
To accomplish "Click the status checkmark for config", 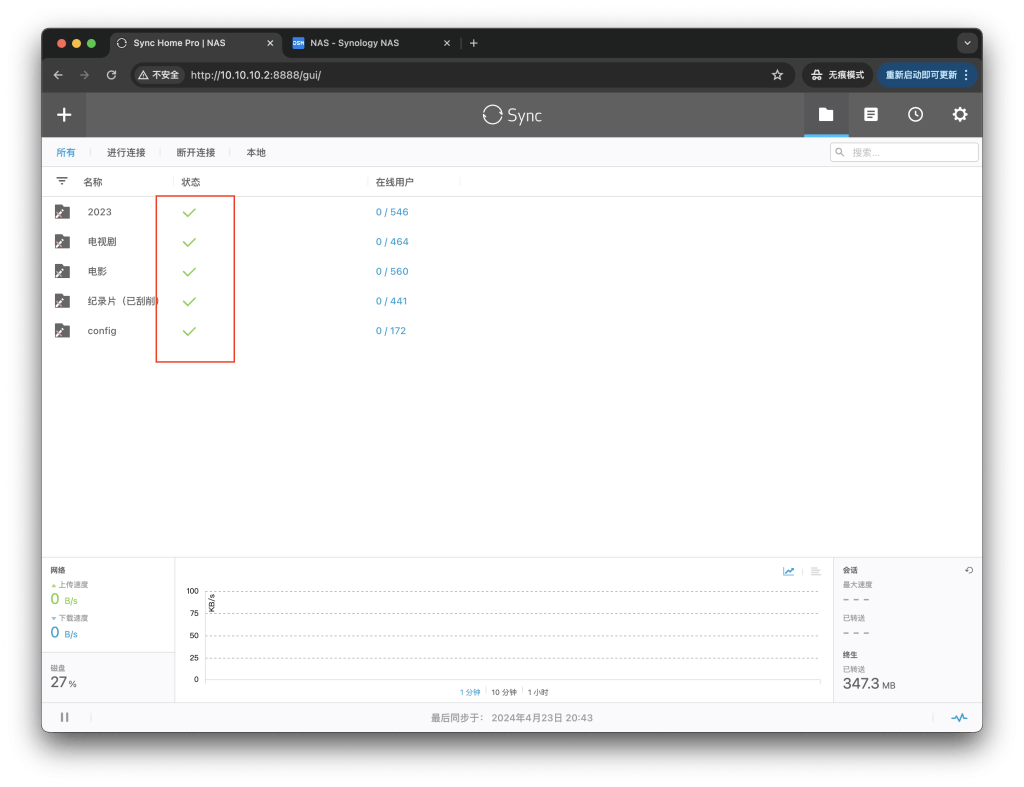I will [x=189, y=331].
